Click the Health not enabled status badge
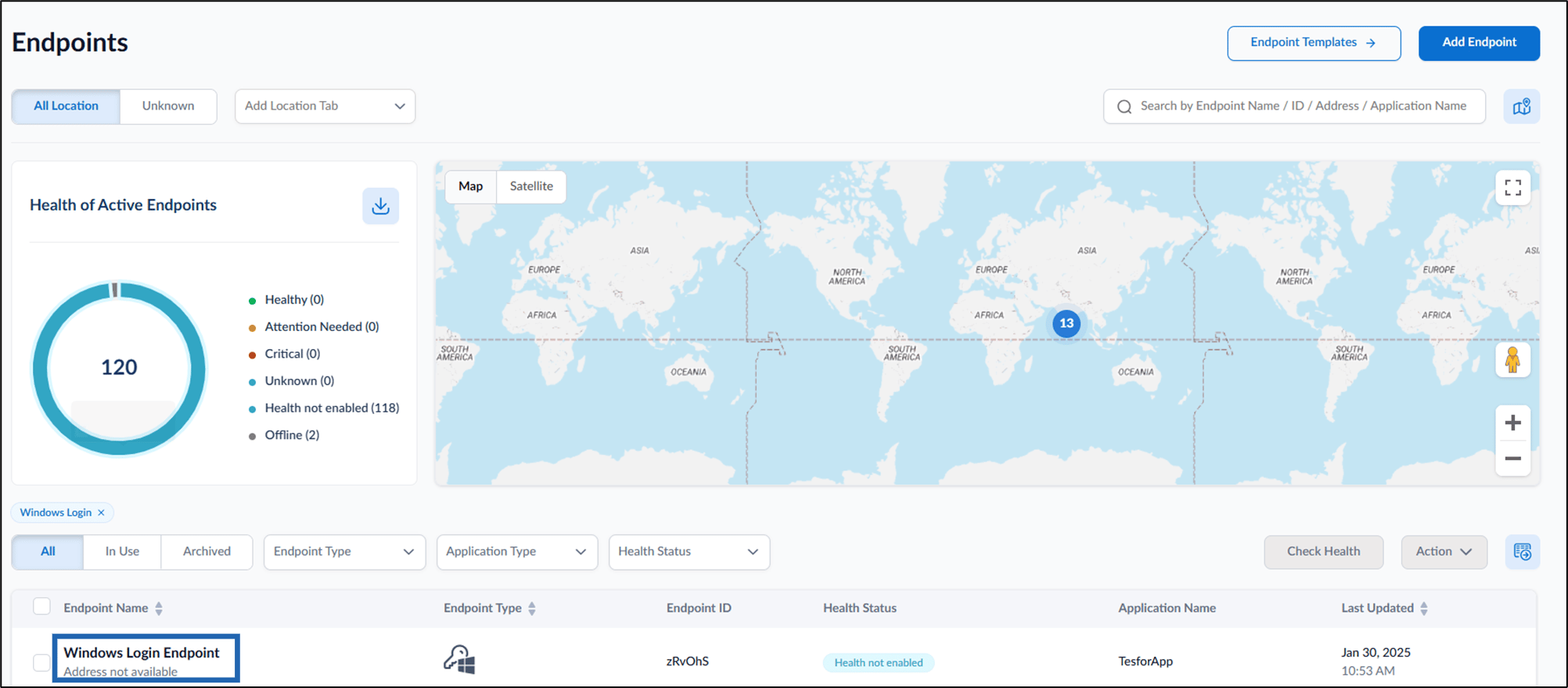Image resolution: width=1568 pixels, height=688 pixels. point(878,663)
